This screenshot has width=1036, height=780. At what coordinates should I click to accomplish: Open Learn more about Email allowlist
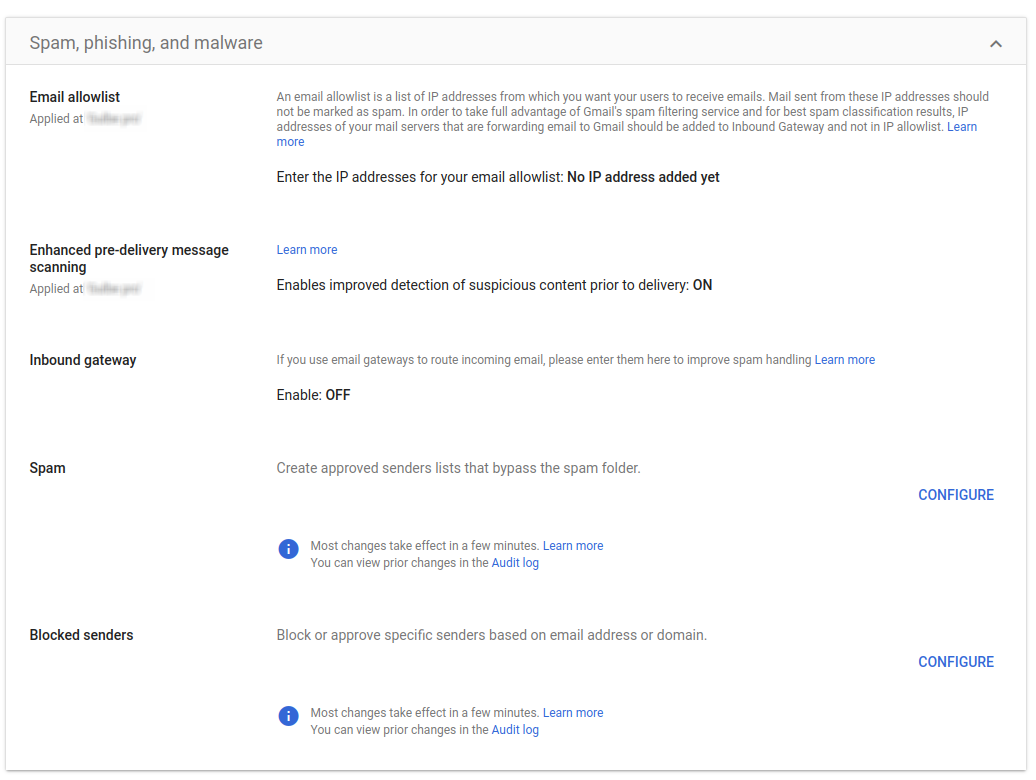tap(961, 126)
